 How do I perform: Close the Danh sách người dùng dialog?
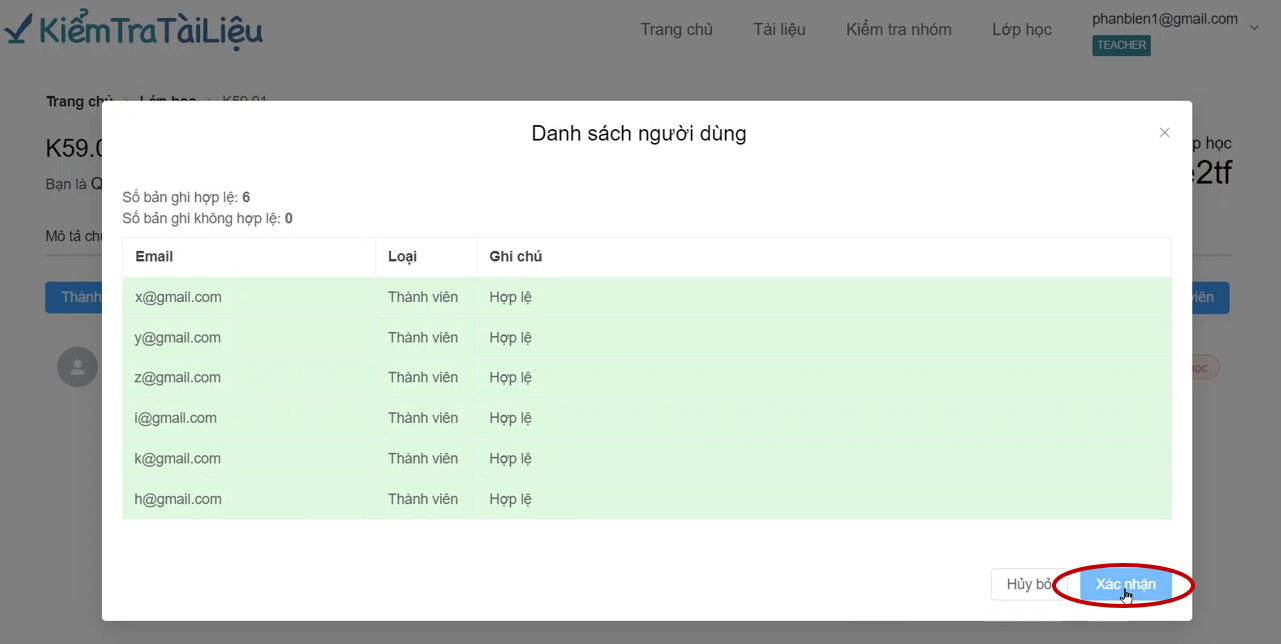1164,133
